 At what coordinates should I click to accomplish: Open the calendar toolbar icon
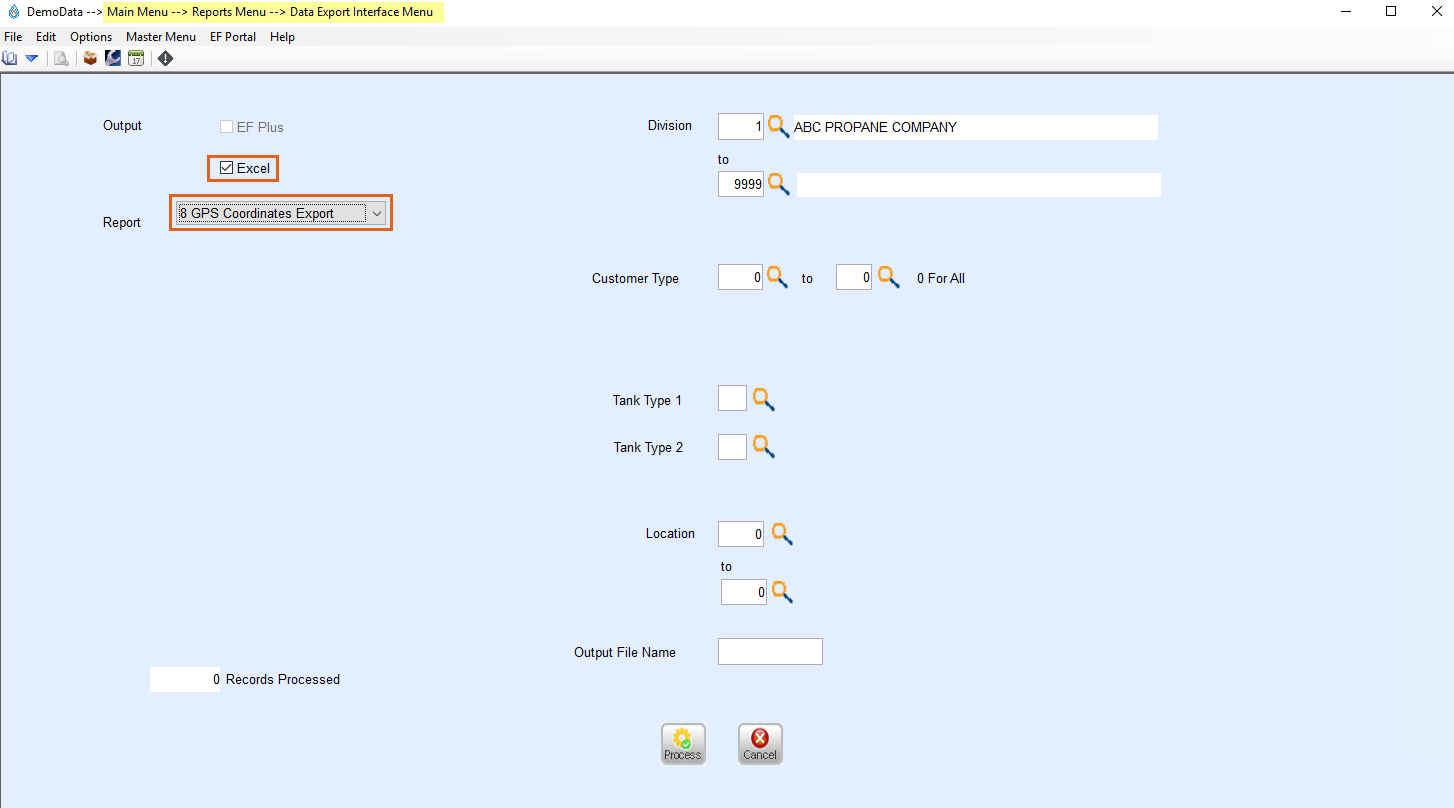pyautogui.click(x=136, y=59)
